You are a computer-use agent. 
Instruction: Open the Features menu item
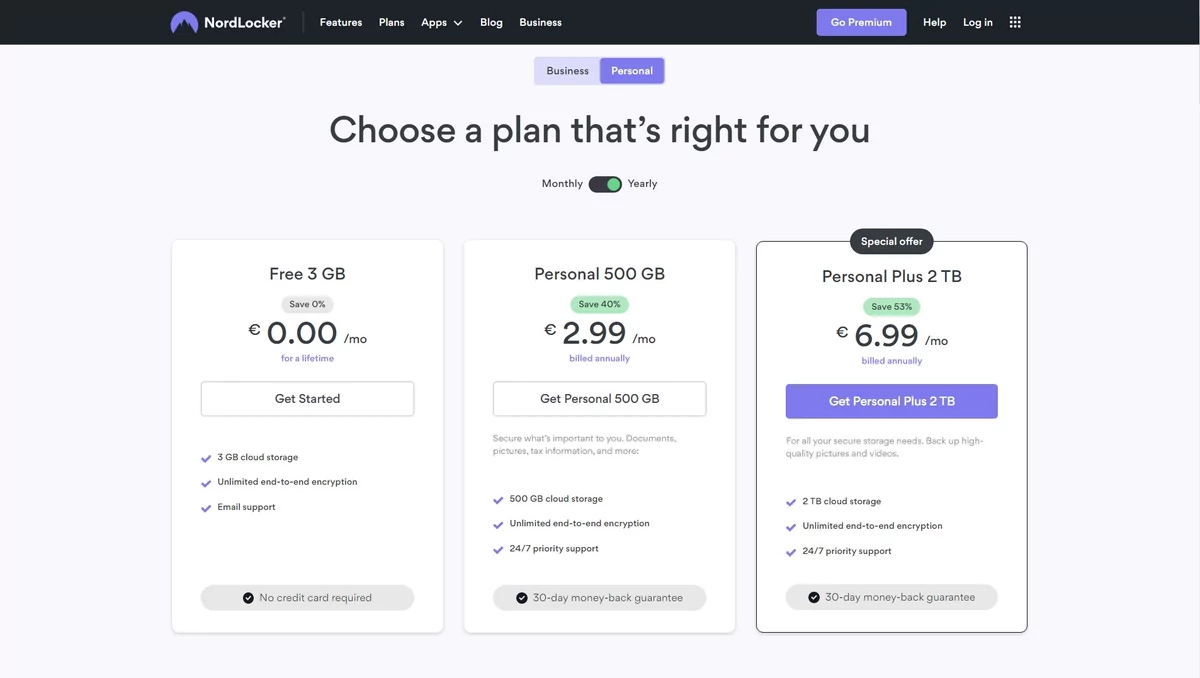pyautogui.click(x=341, y=22)
